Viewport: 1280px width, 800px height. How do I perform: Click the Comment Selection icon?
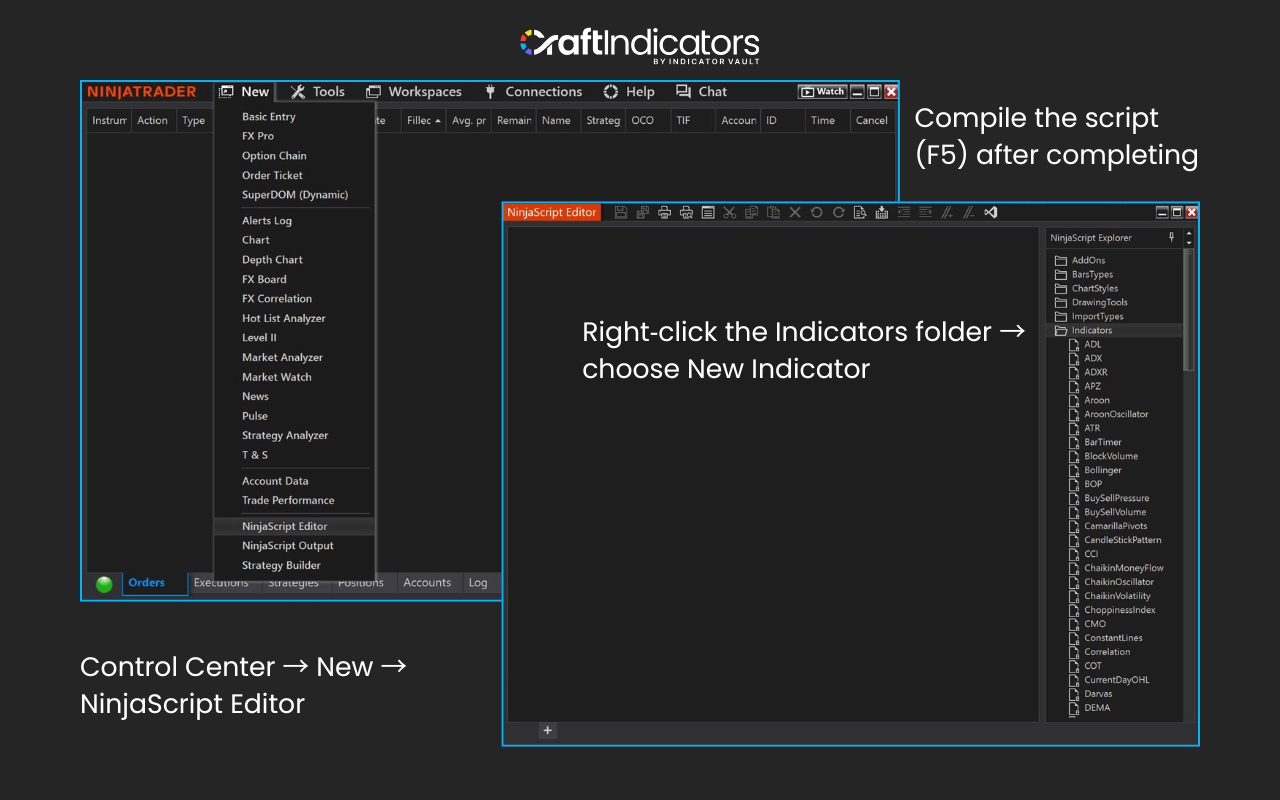[x=947, y=212]
